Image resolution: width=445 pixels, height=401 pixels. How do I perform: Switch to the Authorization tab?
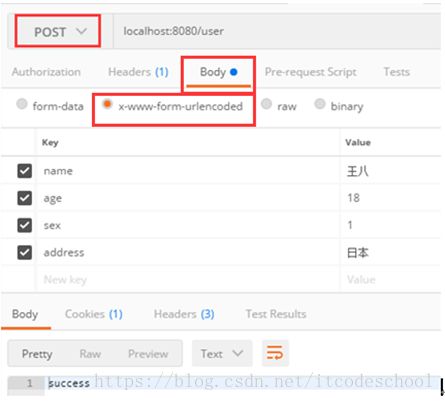tap(46, 72)
